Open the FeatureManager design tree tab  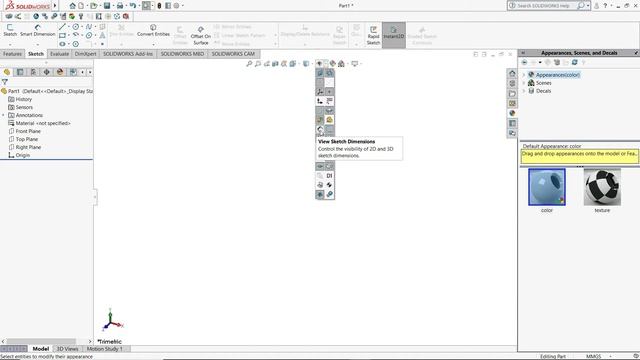coord(7,72)
